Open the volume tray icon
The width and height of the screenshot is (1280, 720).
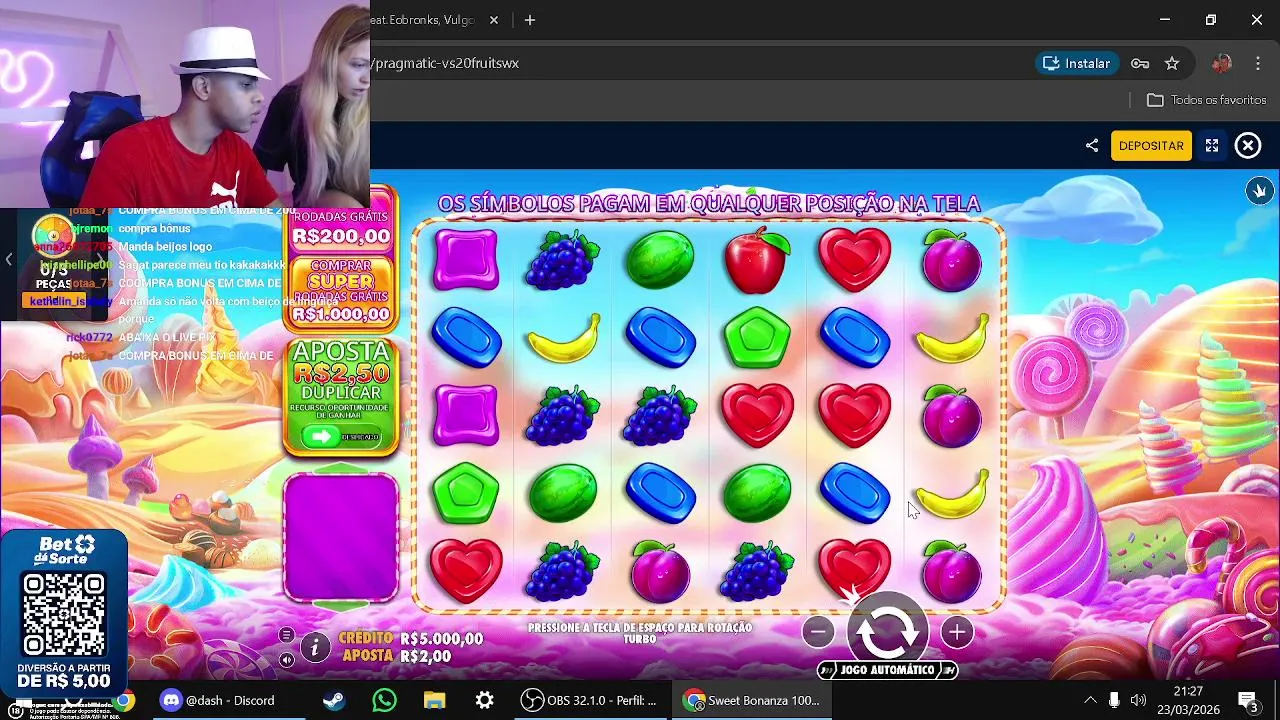pyautogui.click(x=1138, y=700)
